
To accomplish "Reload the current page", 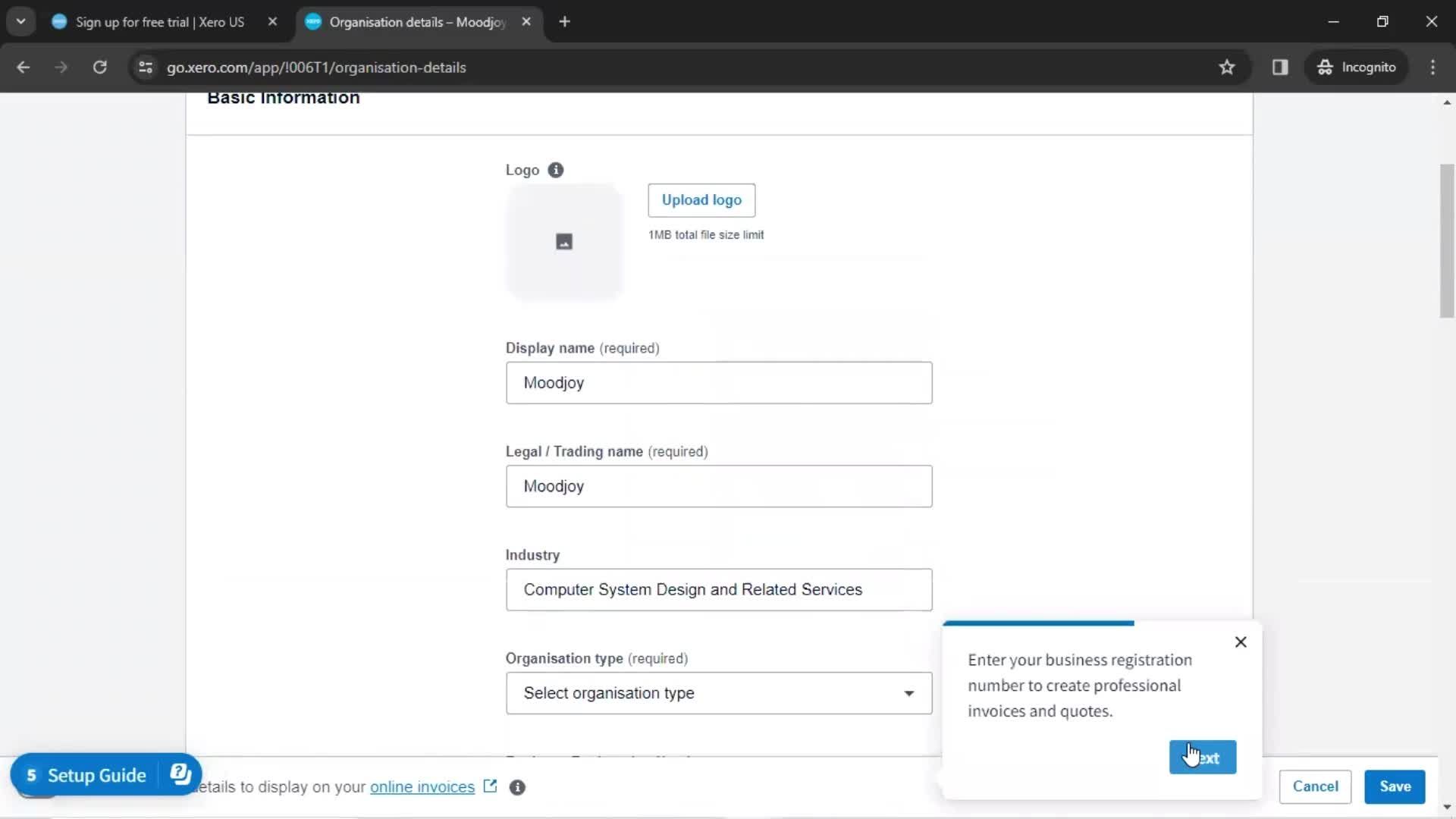I will 99,67.
